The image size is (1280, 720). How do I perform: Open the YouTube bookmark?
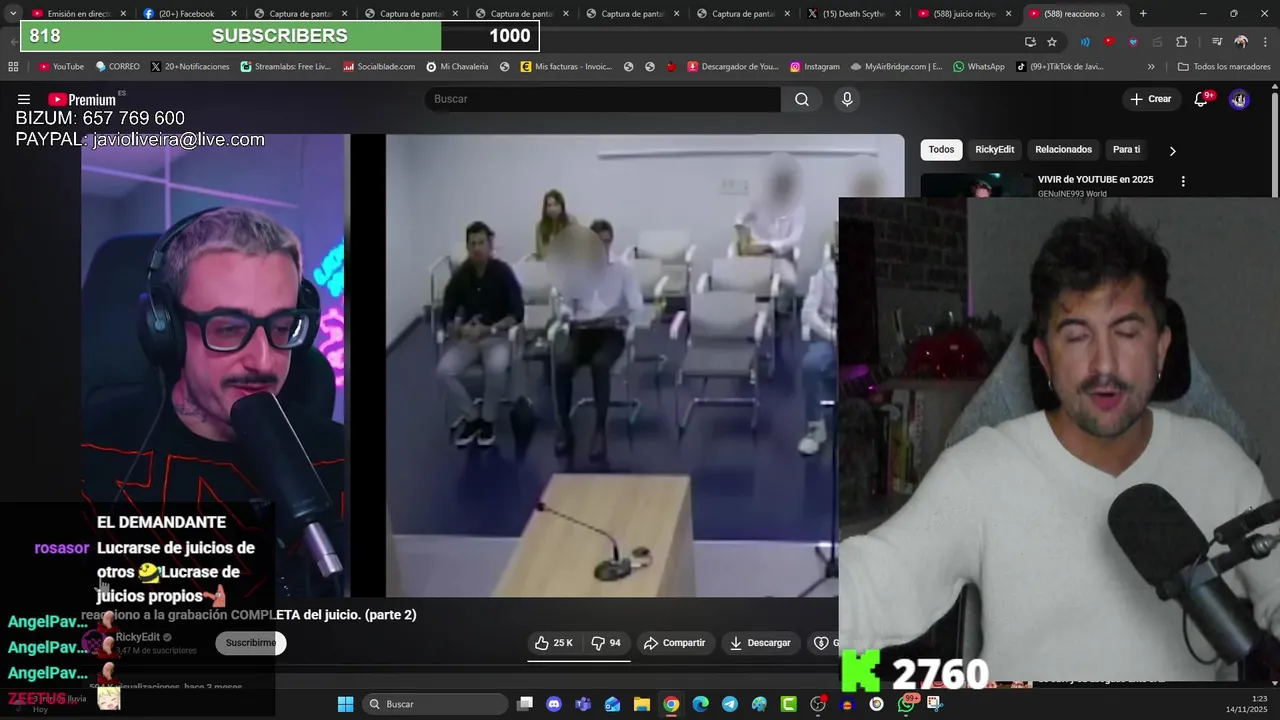[61, 67]
